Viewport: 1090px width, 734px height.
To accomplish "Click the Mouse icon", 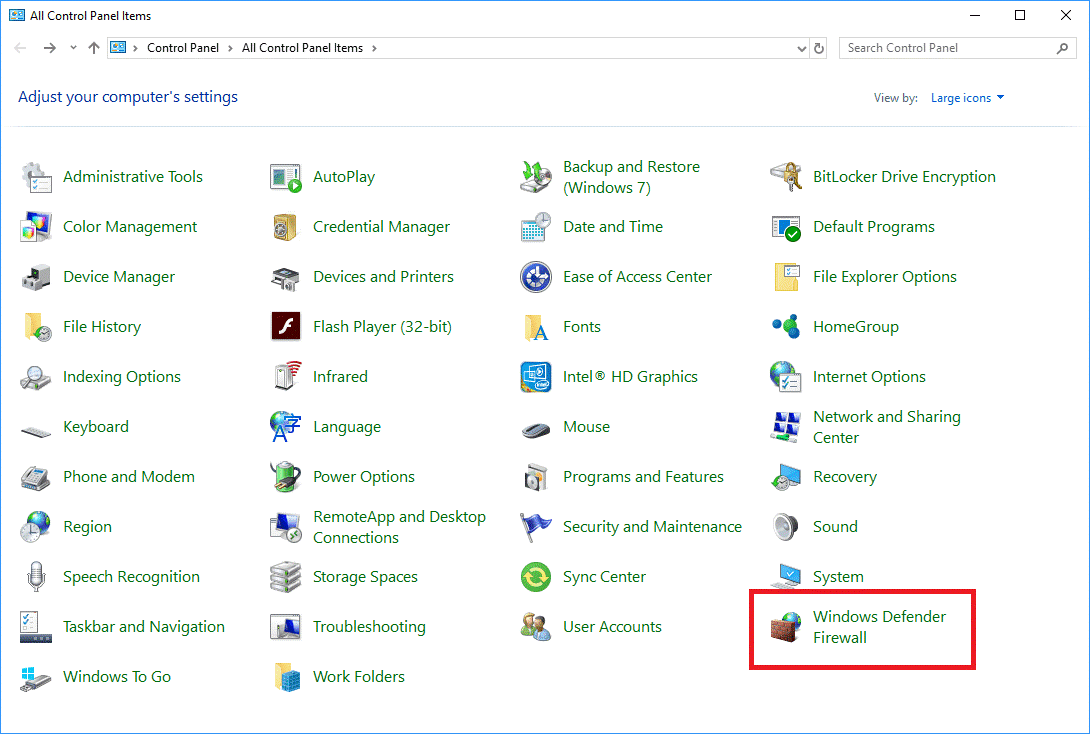I will coord(536,430).
